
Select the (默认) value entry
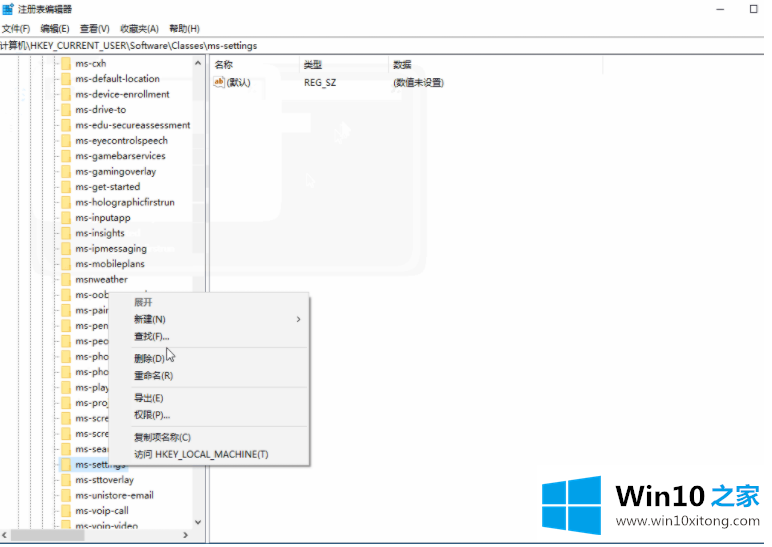[x=238, y=83]
